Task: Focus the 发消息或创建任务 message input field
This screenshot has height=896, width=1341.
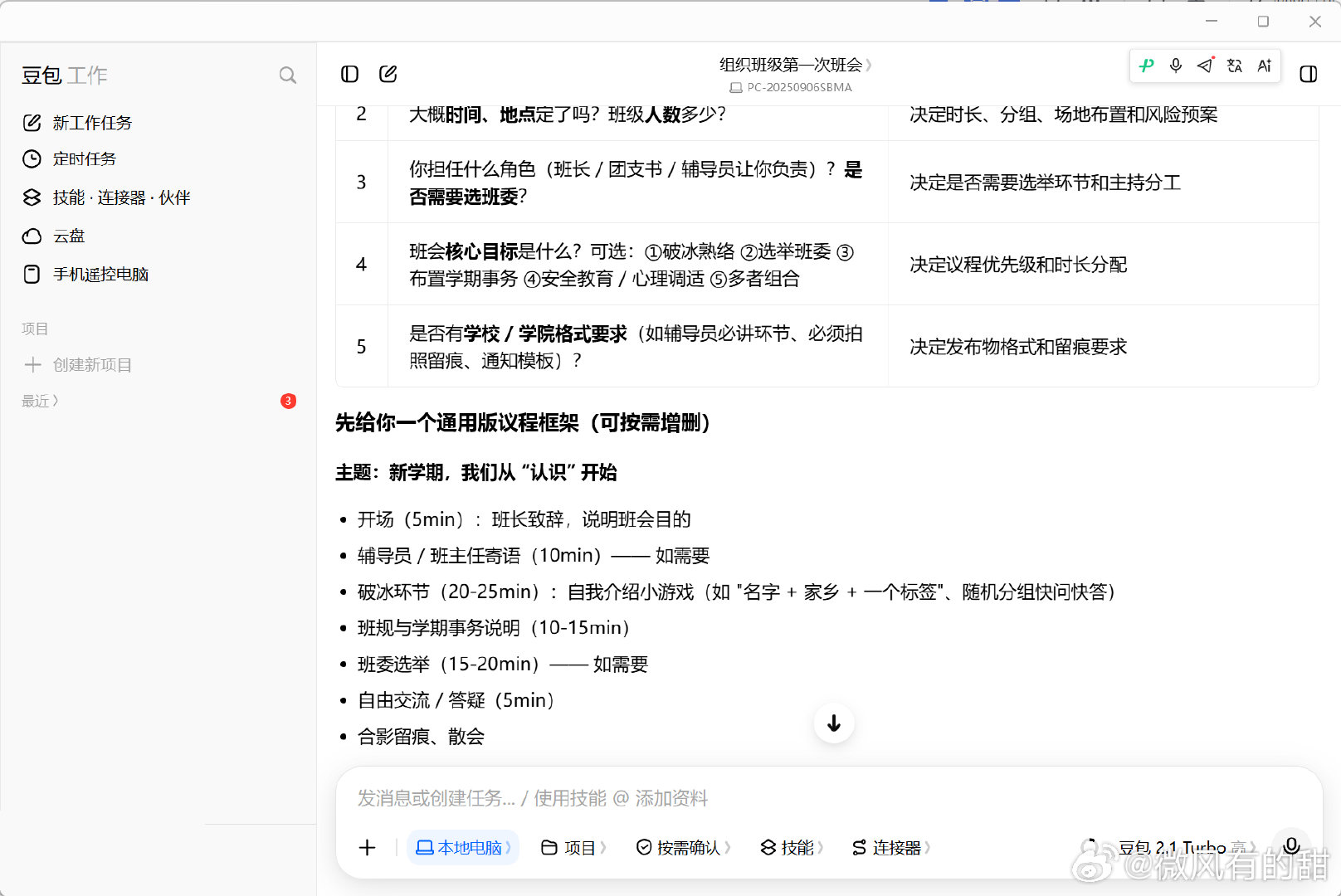Action: (828, 798)
